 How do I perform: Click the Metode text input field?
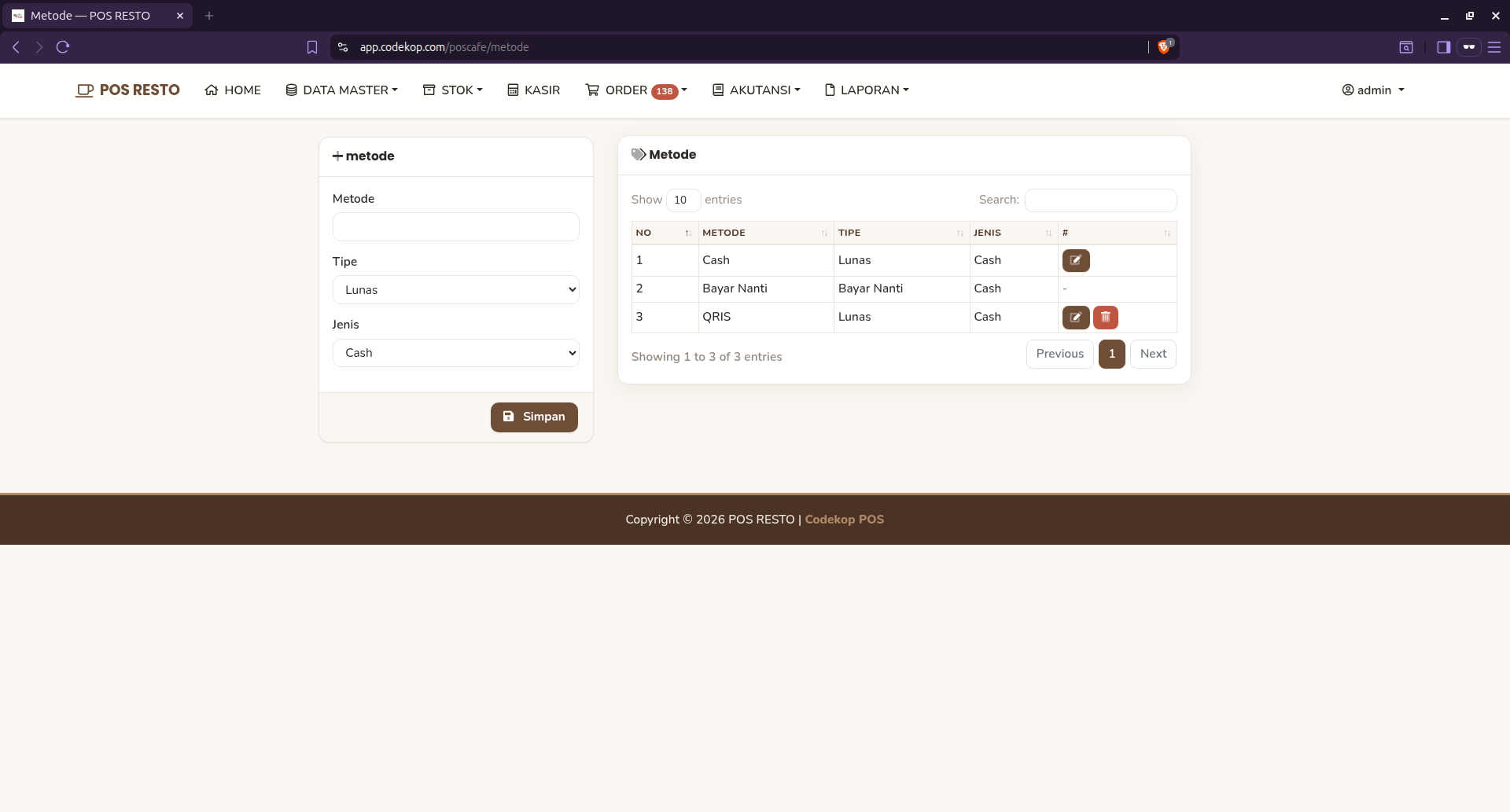456,227
